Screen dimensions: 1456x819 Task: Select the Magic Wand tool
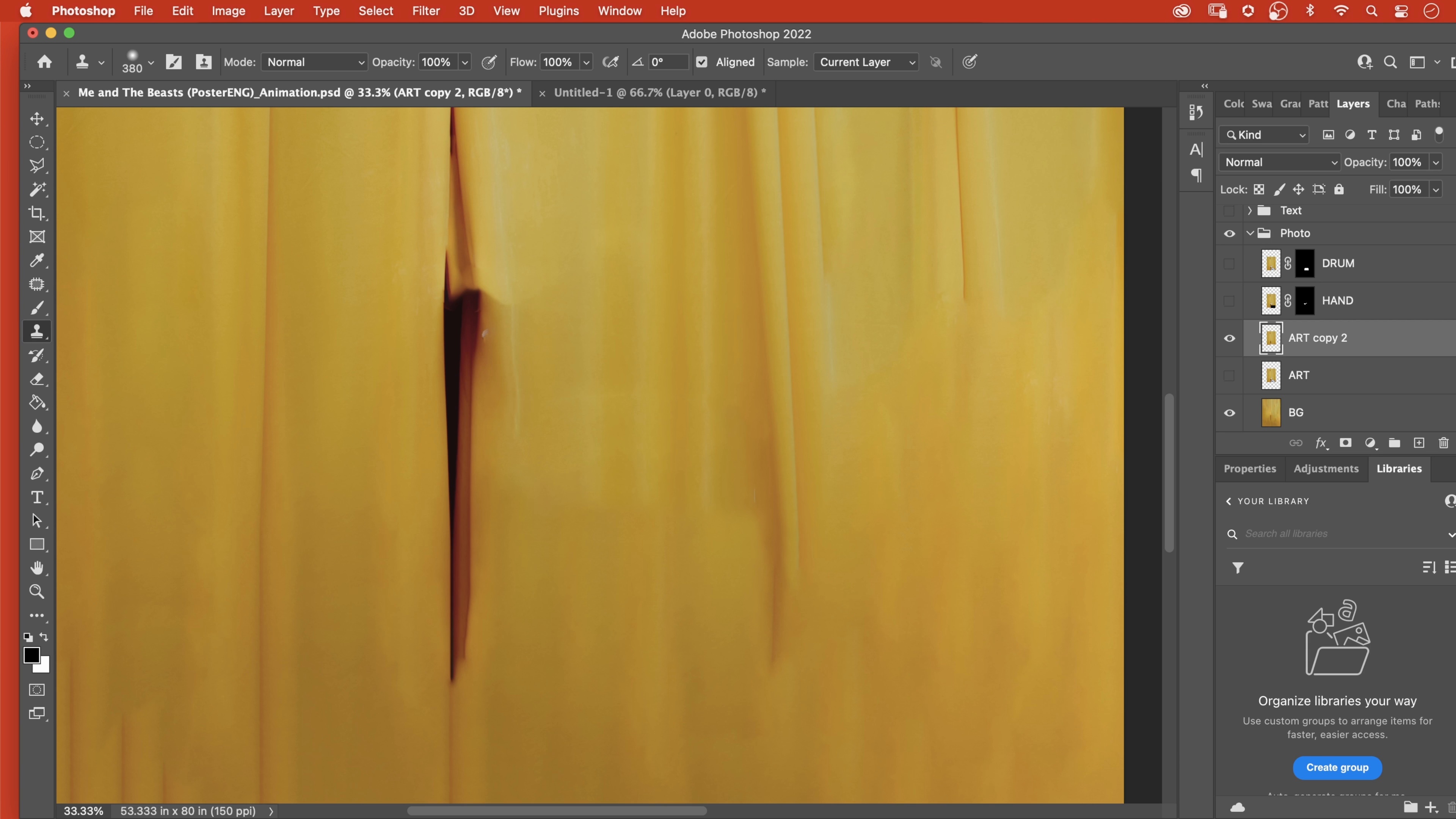point(37,189)
